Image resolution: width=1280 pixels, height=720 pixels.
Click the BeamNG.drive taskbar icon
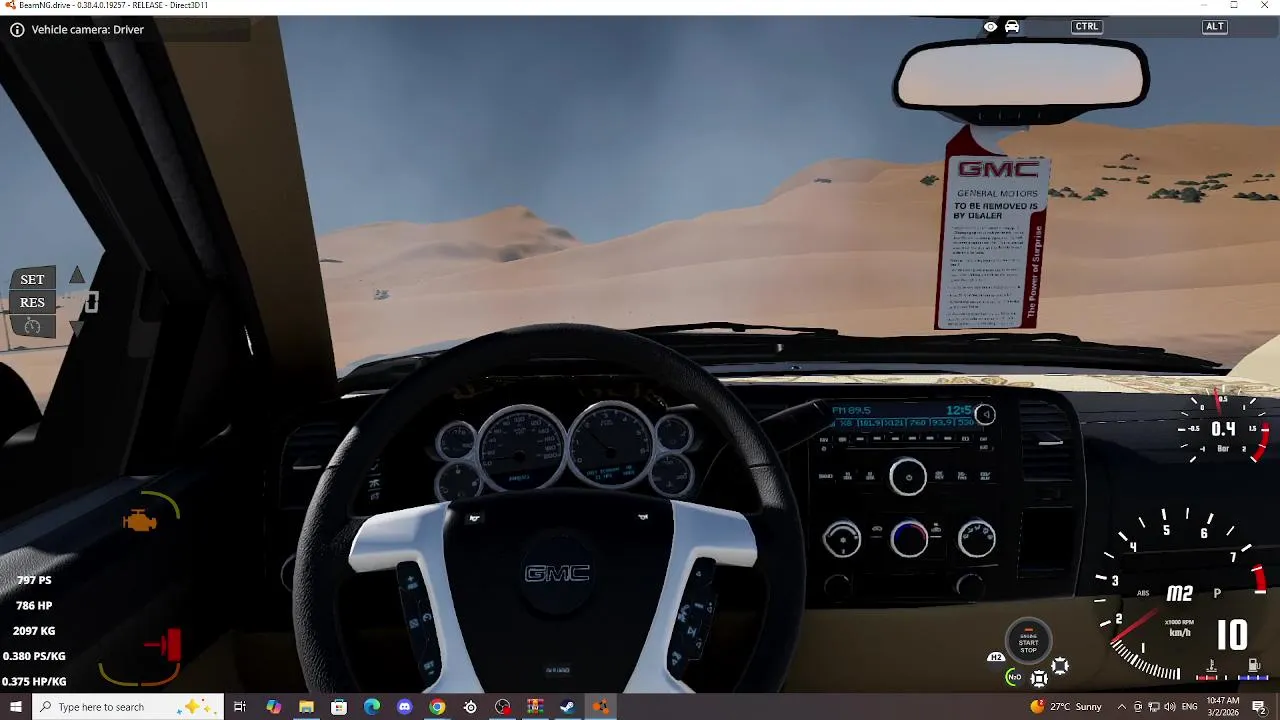coord(600,707)
